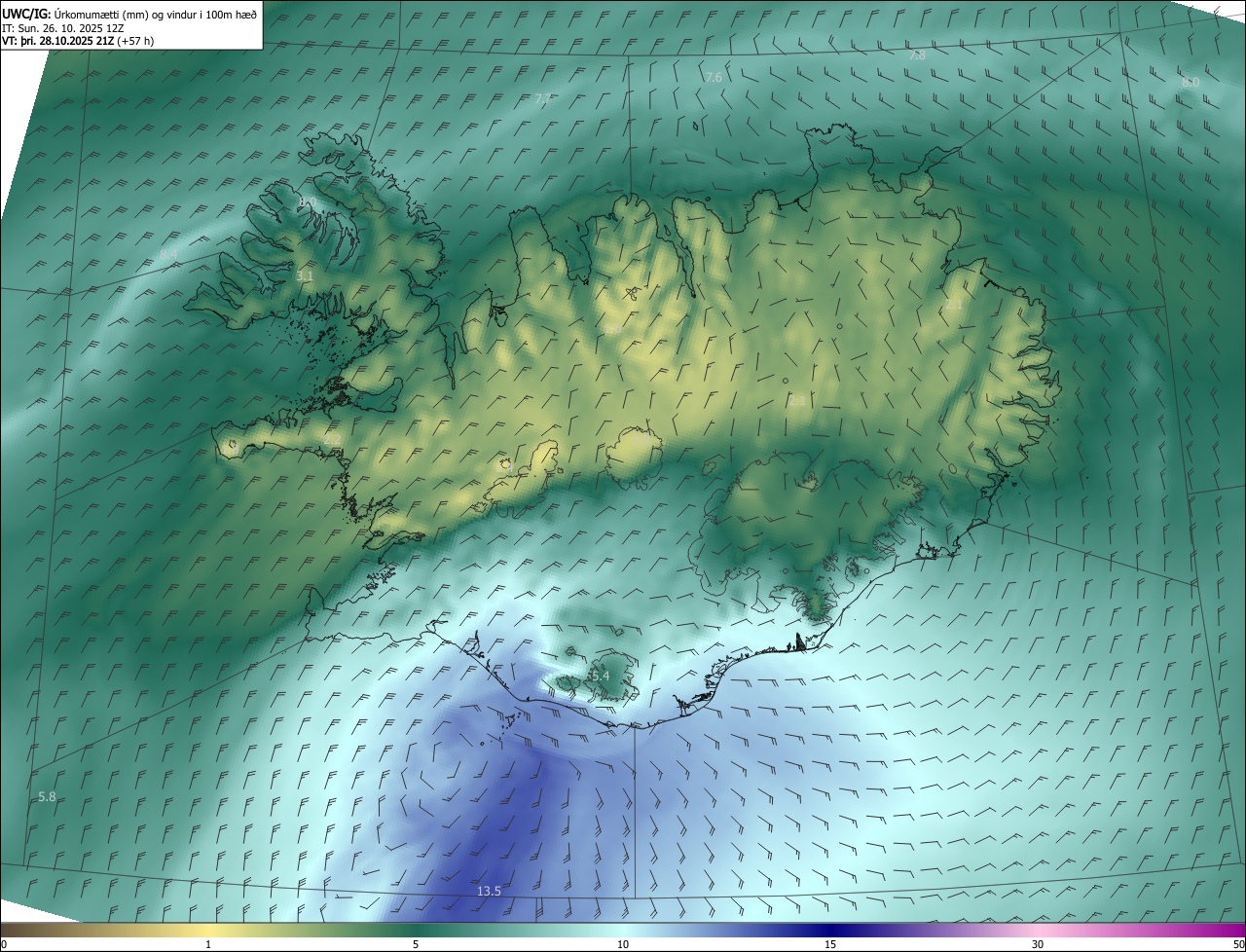
Task: Click the pale yellow color scale segment above 1
Action: [x=208, y=929]
